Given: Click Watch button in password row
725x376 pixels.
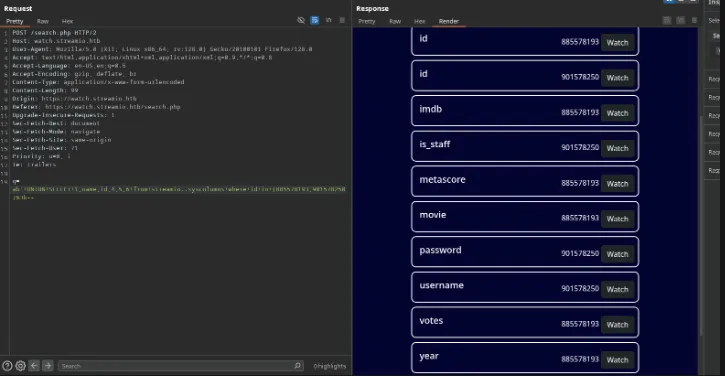Looking at the screenshot, I should coord(617,254).
